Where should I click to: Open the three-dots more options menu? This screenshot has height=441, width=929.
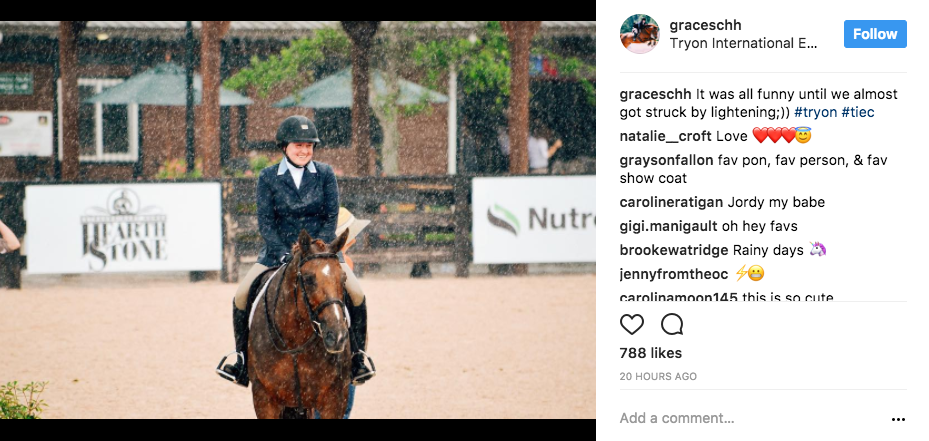click(x=898, y=419)
